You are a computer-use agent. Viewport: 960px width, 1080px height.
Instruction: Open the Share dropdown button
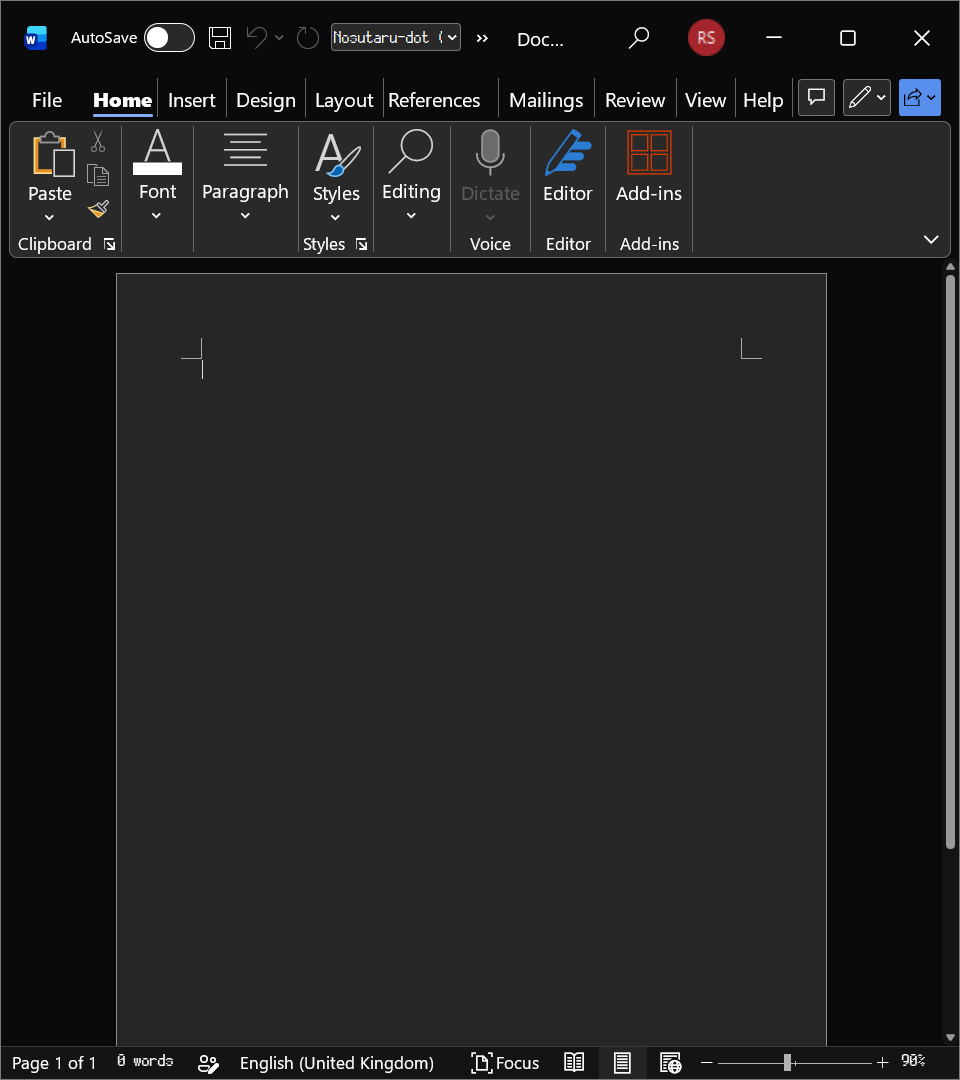click(919, 98)
